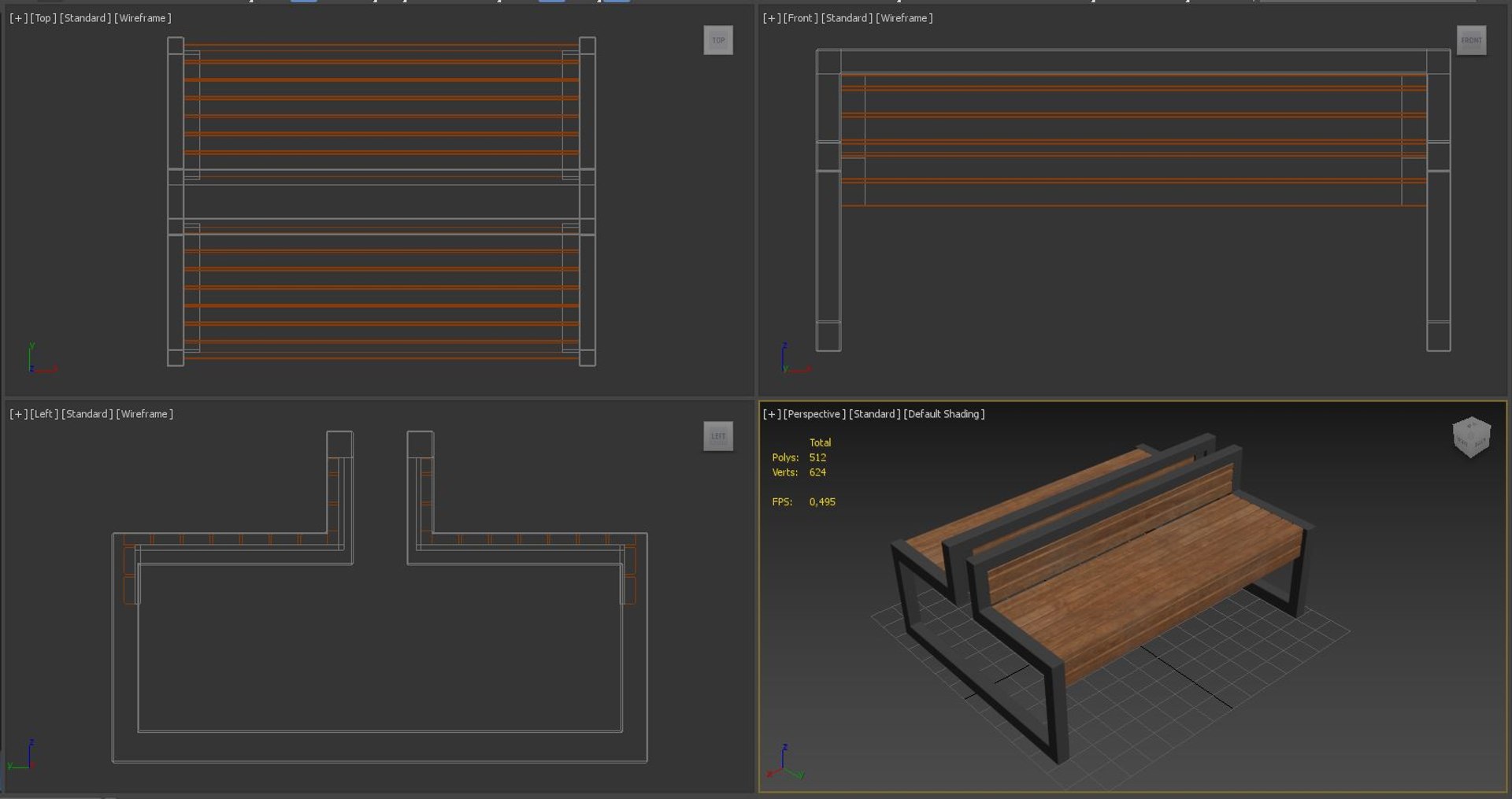Viewport: 1512px width, 799px height.
Task: Click the 3D ViewCube in Perspective viewport
Action: coord(1471,437)
